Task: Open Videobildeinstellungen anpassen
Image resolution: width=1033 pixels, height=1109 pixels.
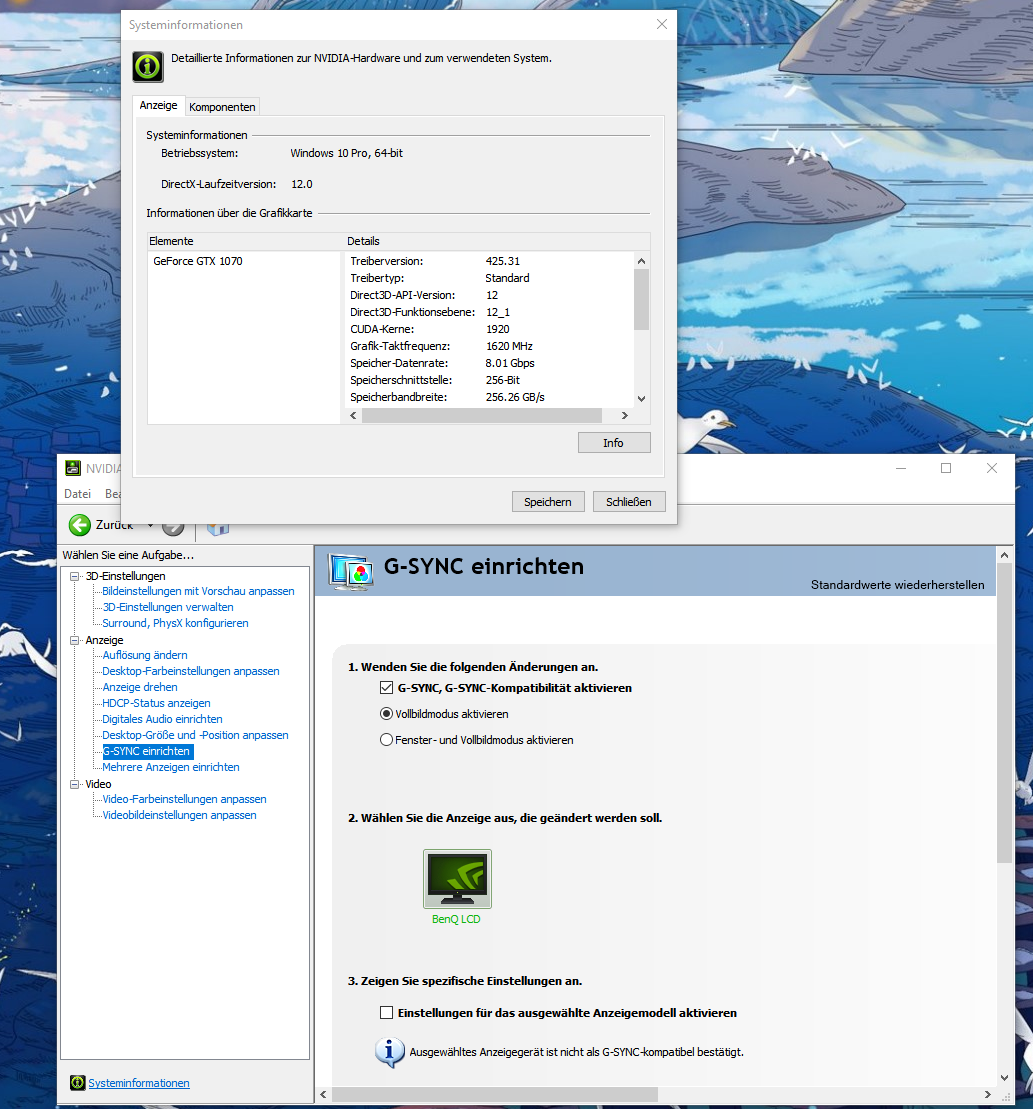Action: click(x=179, y=815)
